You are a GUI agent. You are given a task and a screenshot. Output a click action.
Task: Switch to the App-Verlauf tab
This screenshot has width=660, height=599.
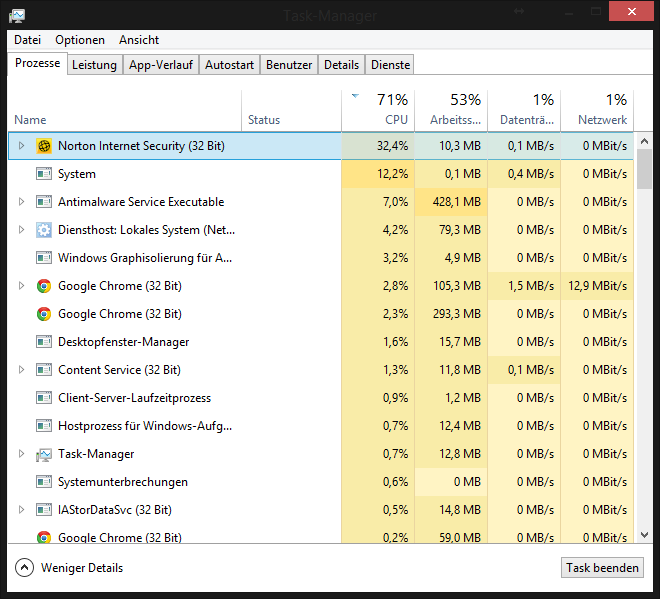tap(161, 65)
